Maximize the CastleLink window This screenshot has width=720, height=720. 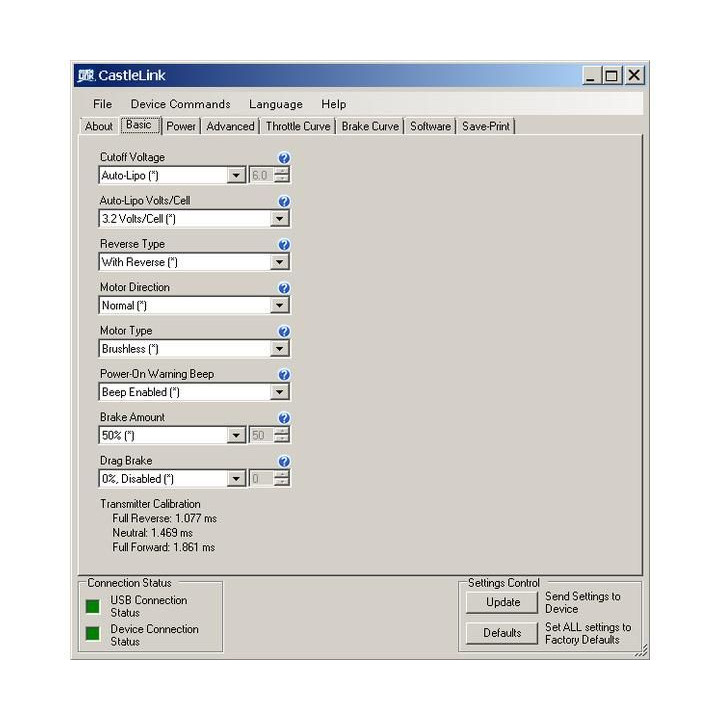click(x=612, y=75)
